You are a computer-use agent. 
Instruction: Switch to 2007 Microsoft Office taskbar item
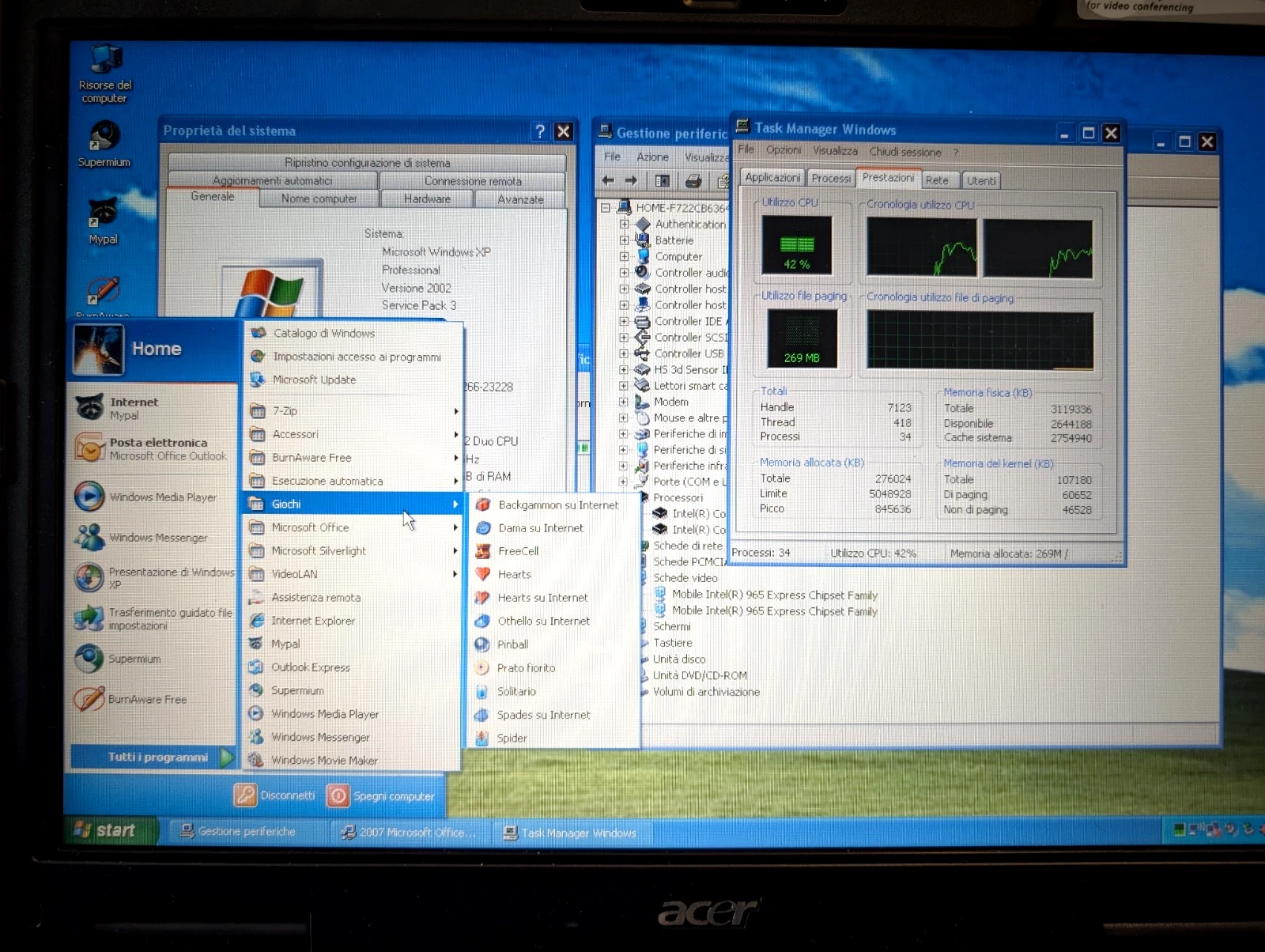(x=410, y=833)
